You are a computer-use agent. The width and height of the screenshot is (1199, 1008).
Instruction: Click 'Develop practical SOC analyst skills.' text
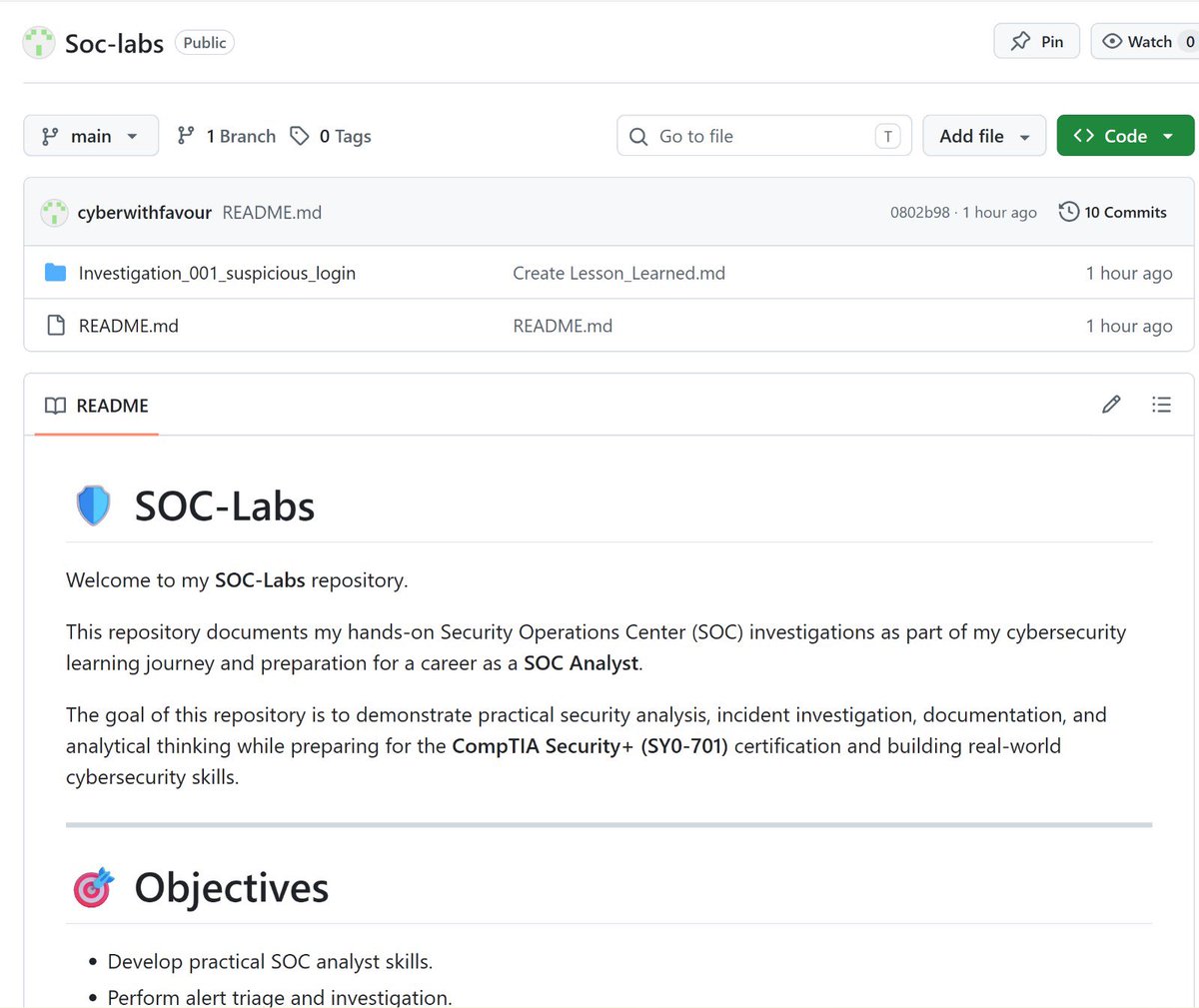(x=270, y=962)
